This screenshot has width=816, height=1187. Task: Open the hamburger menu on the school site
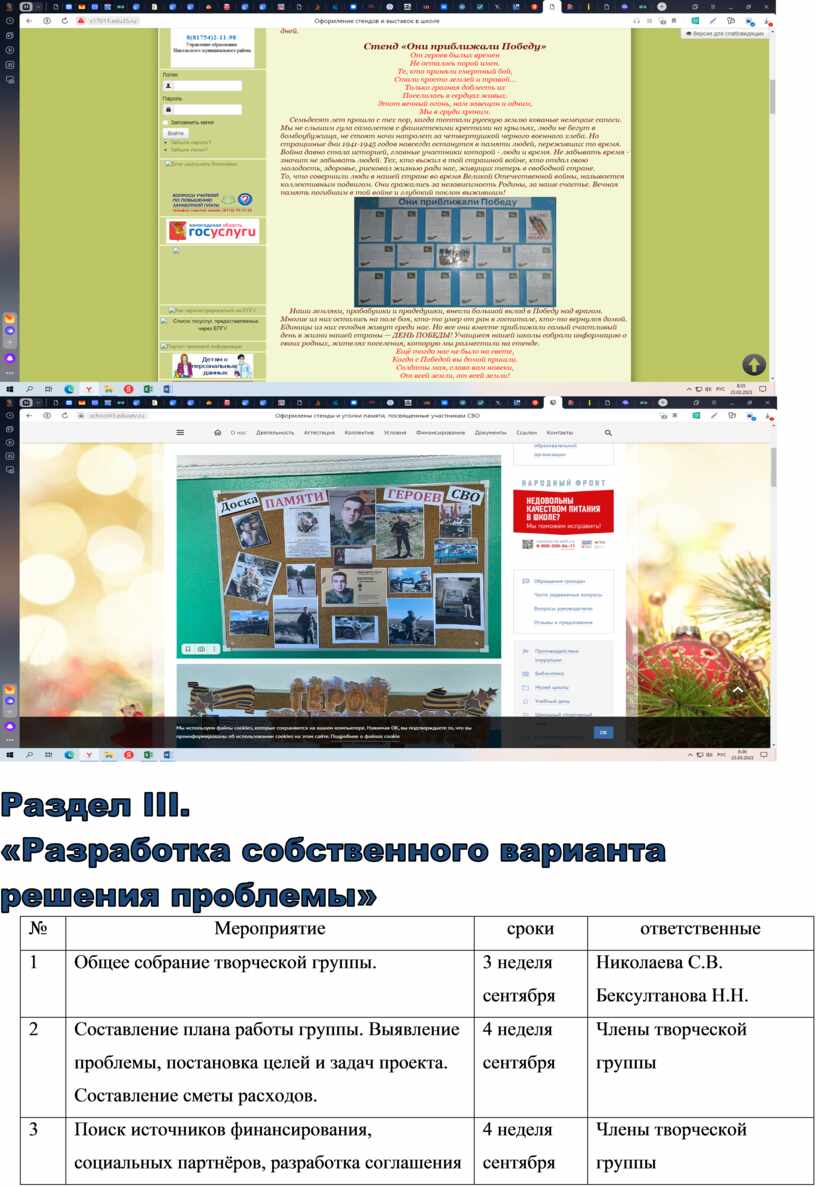coord(180,433)
